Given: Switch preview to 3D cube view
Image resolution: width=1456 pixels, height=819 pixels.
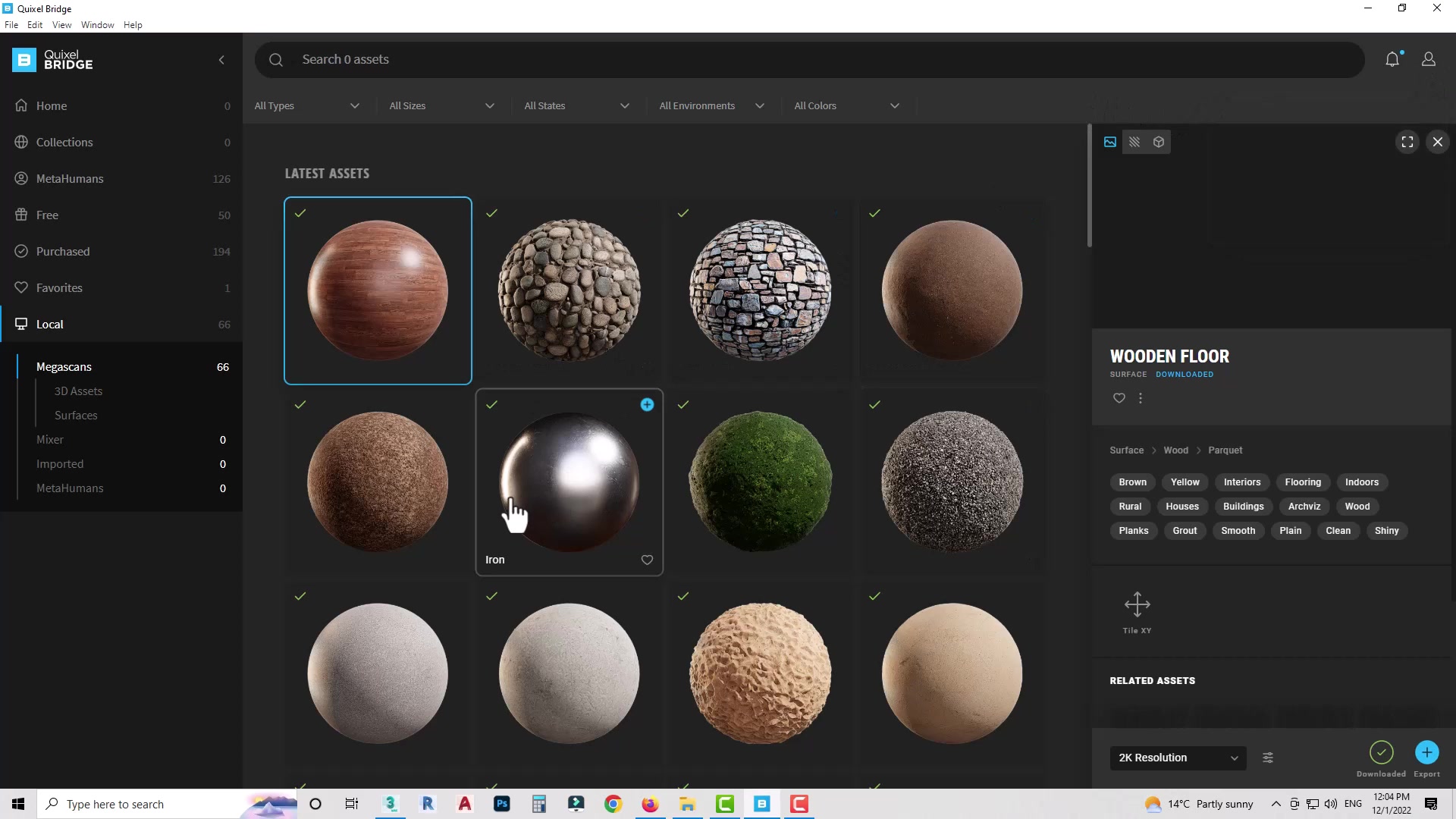Looking at the screenshot, I should tap(1159, 142).
